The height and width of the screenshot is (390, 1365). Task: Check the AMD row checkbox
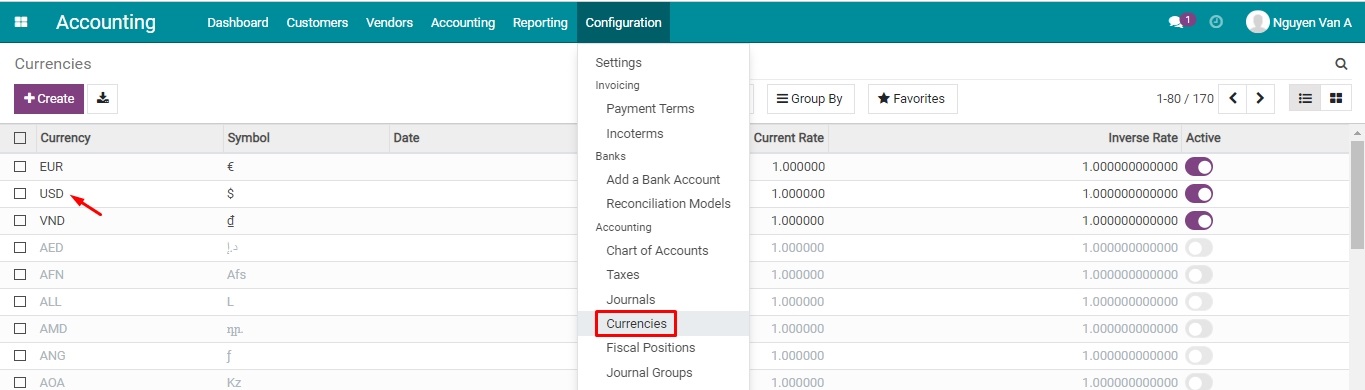(x=20, y=329)
